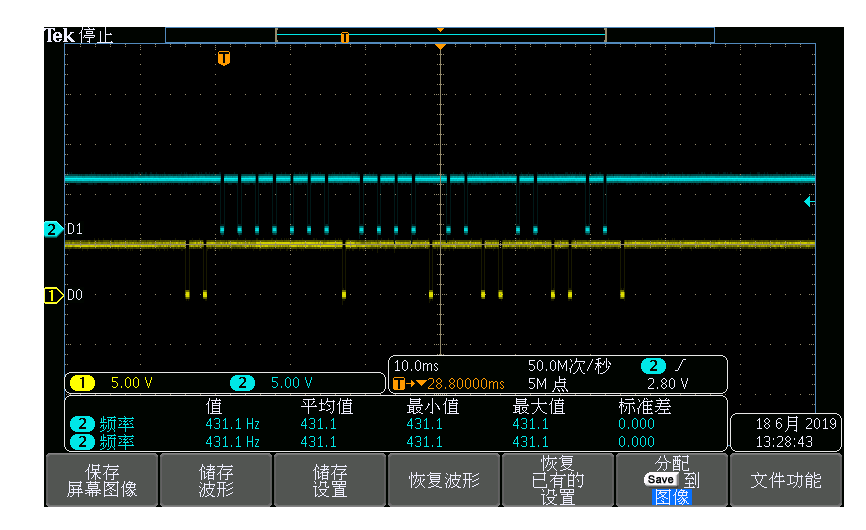Open the 文件功能 file functions menu
Image resolution: width=866 pixels, height=530 pixels.
785,480
